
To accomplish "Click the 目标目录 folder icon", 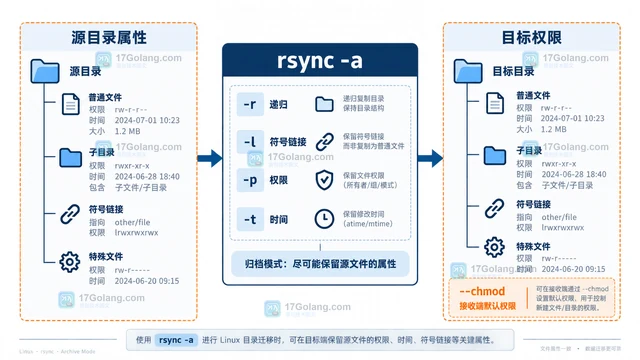I will pyautogui.click(x=468, y=71).
